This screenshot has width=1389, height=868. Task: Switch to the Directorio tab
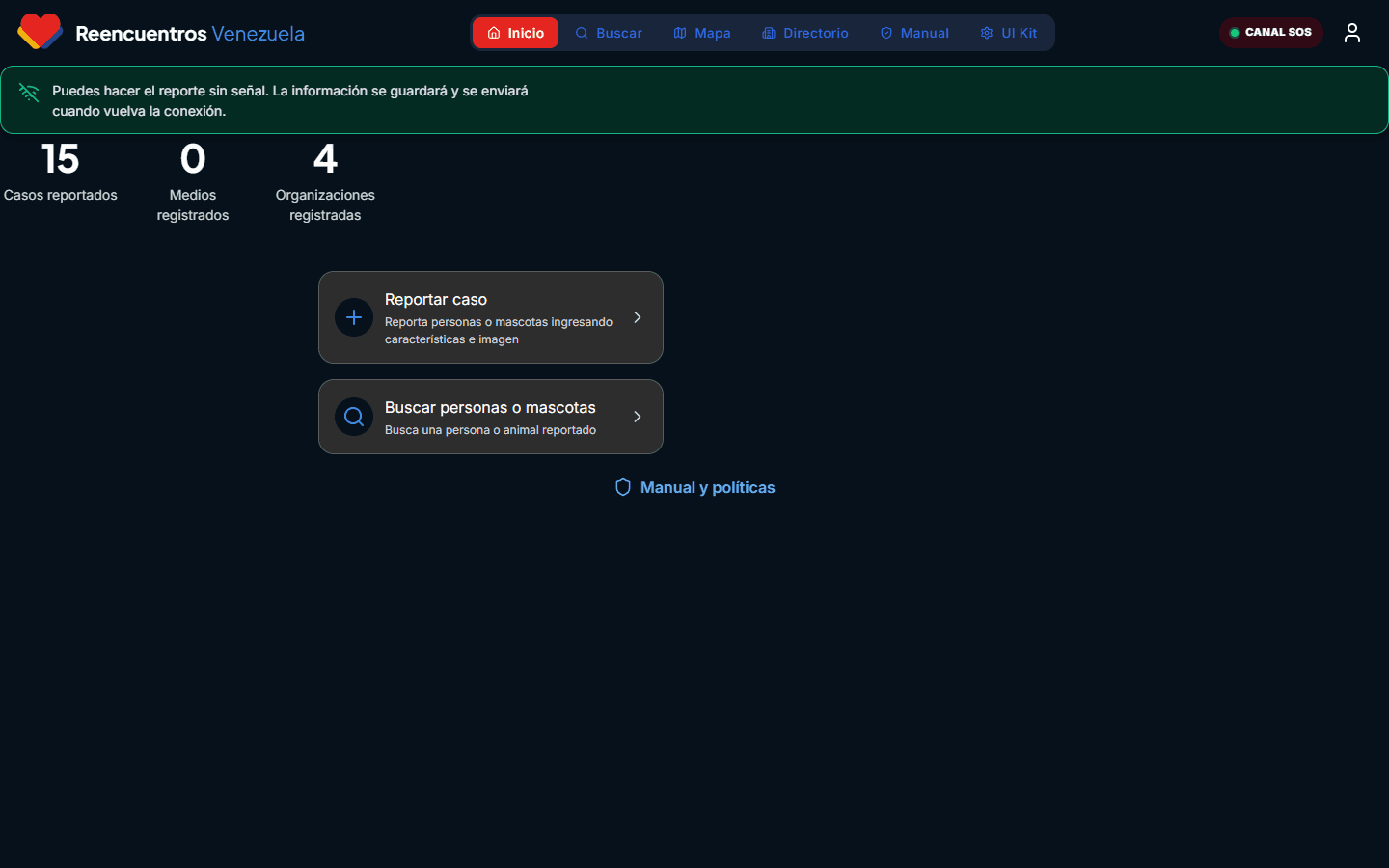805,33
